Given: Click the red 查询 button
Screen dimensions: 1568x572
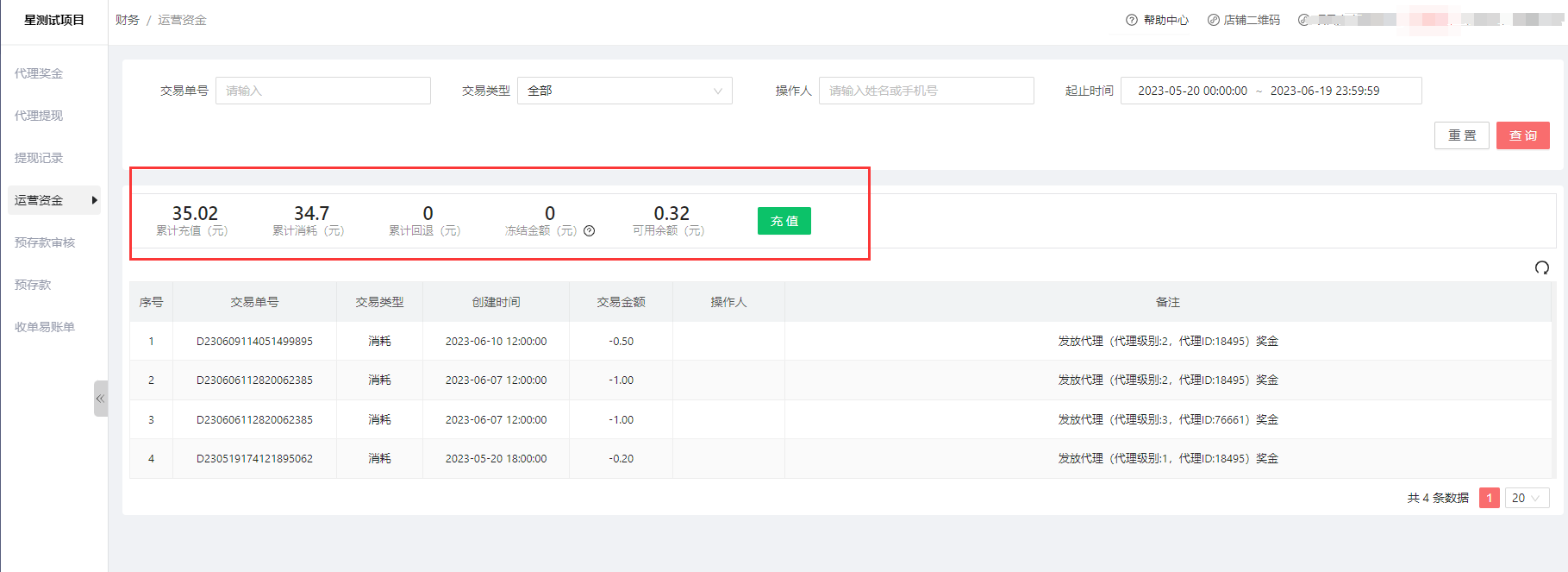Looking at the screenshot, I should click(1522, 135).
